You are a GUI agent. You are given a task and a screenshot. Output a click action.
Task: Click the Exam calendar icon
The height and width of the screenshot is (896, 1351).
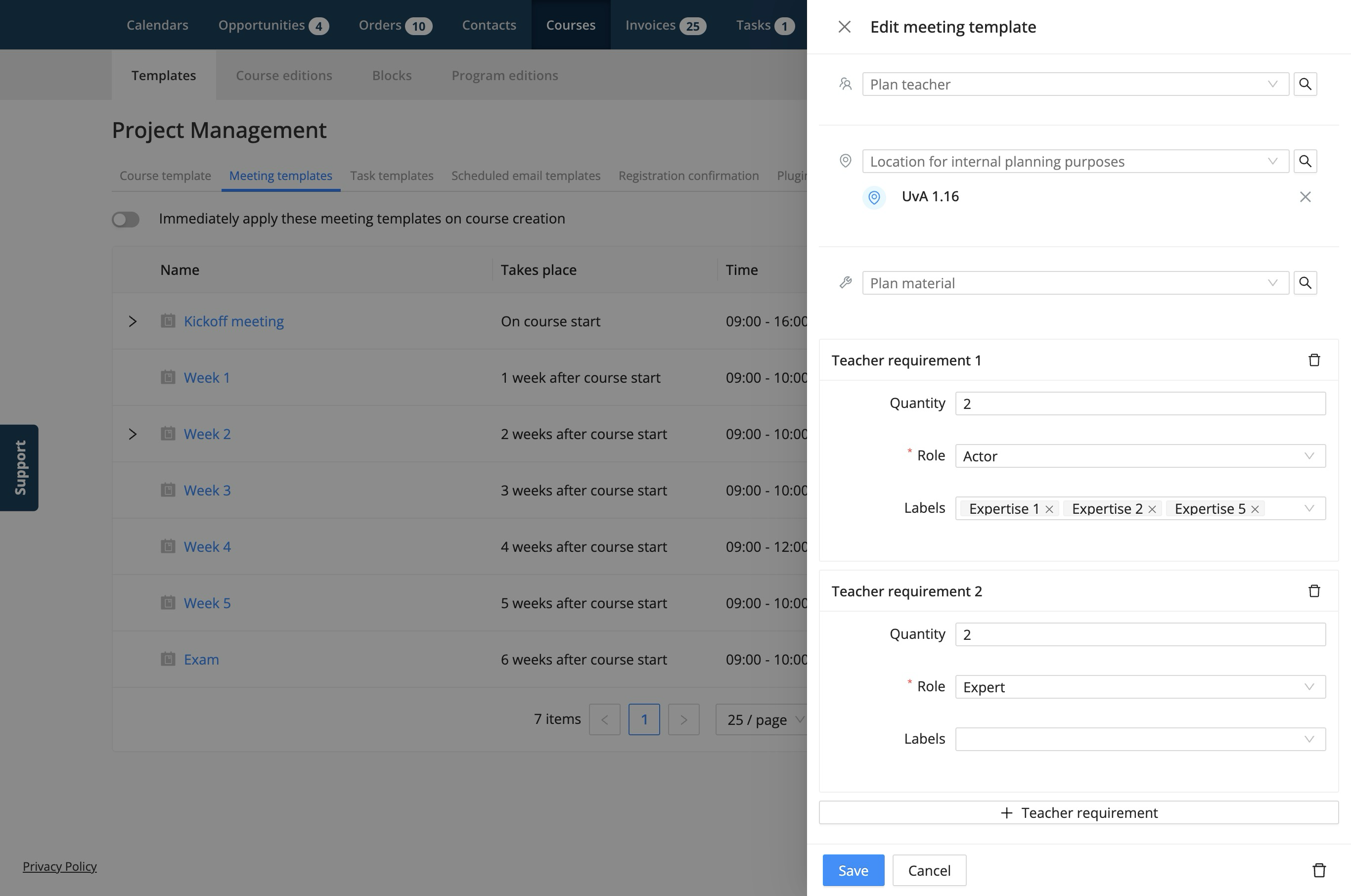168,659
